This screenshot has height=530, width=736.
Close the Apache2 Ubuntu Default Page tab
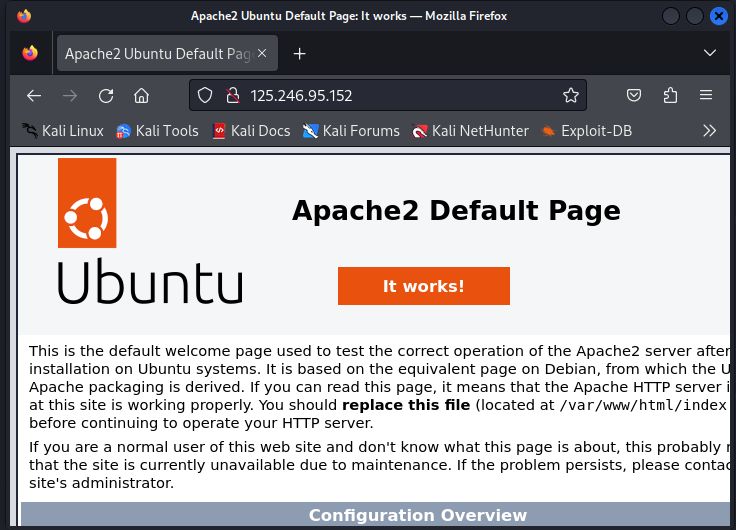(262, 54)
